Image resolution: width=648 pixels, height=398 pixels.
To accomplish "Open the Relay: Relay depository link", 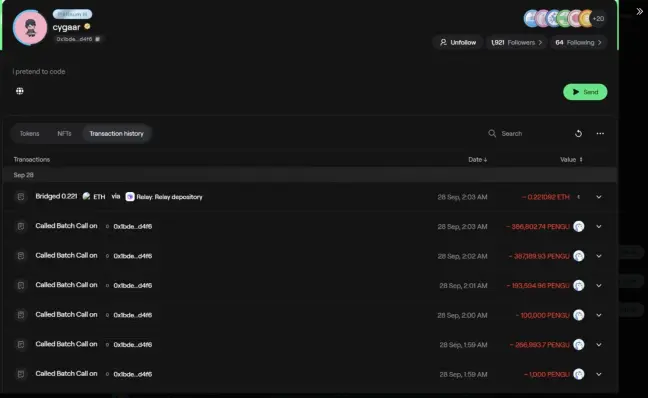I will coord(169,197).
